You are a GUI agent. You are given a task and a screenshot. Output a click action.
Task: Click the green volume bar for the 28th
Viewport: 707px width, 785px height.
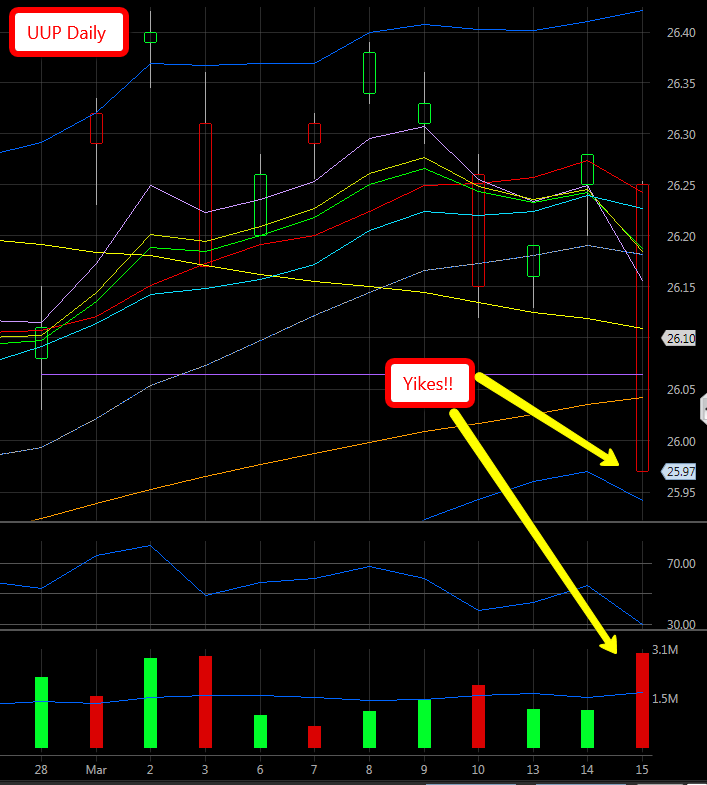(x=41, y=712)
